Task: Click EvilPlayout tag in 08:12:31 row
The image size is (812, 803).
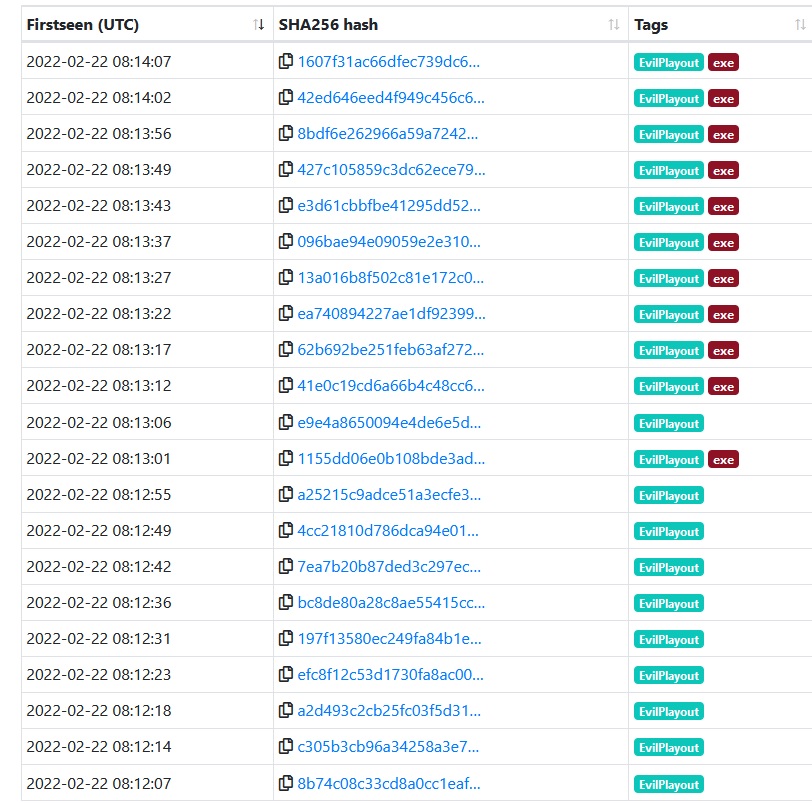Action: [669, 639]
